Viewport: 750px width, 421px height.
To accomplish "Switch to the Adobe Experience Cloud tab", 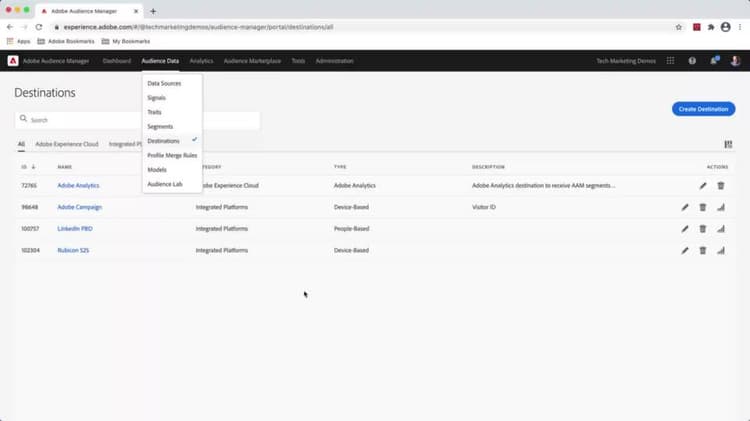I will coord(66,144).
